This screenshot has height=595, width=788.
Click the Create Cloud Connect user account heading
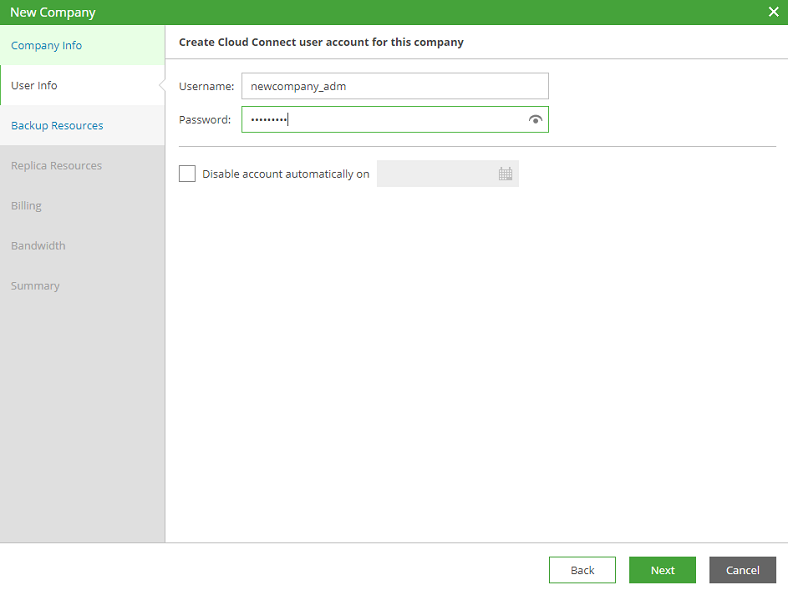pyautogui.click(x=321, y=42)
